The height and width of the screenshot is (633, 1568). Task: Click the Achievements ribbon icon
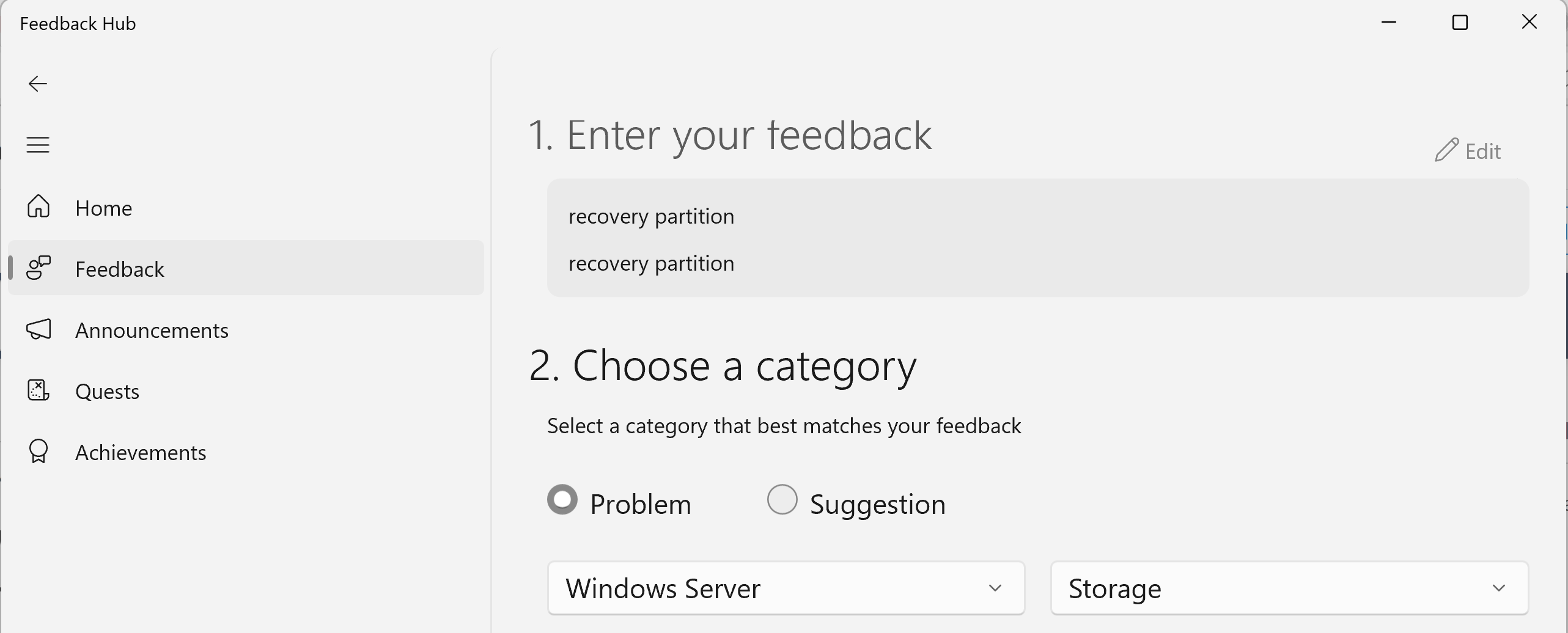click(x=38, y=452)
